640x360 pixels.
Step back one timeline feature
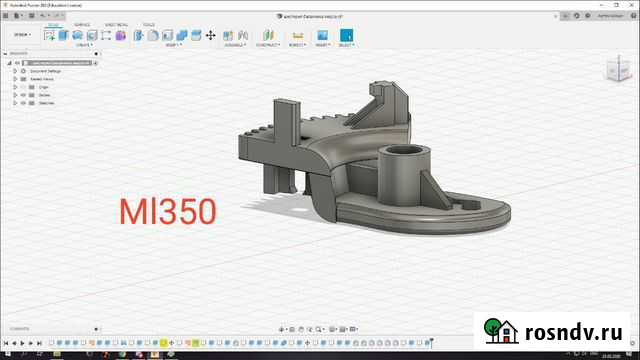[x=14, y=344]
